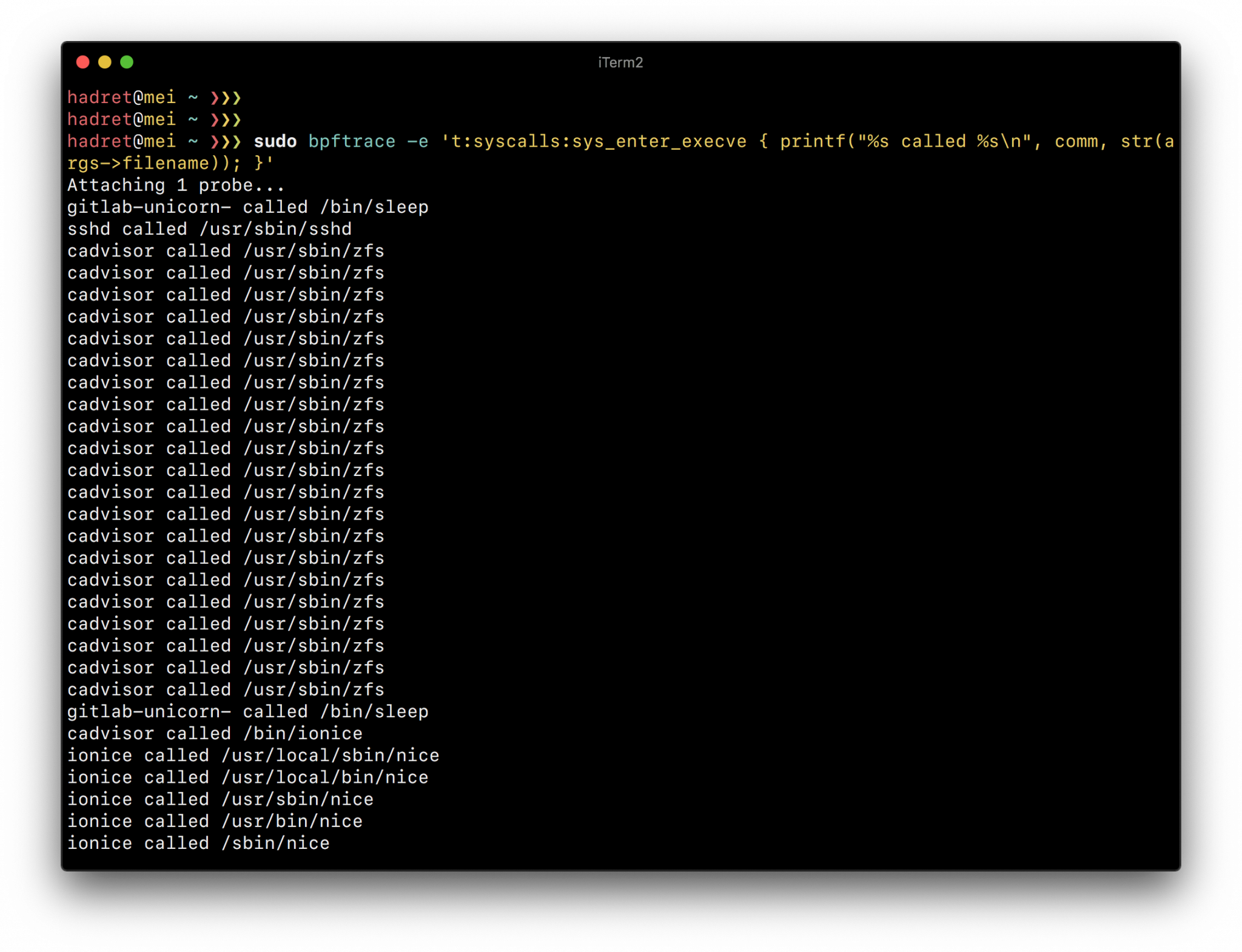Click the yellow minimize window button

click(105, 62)
